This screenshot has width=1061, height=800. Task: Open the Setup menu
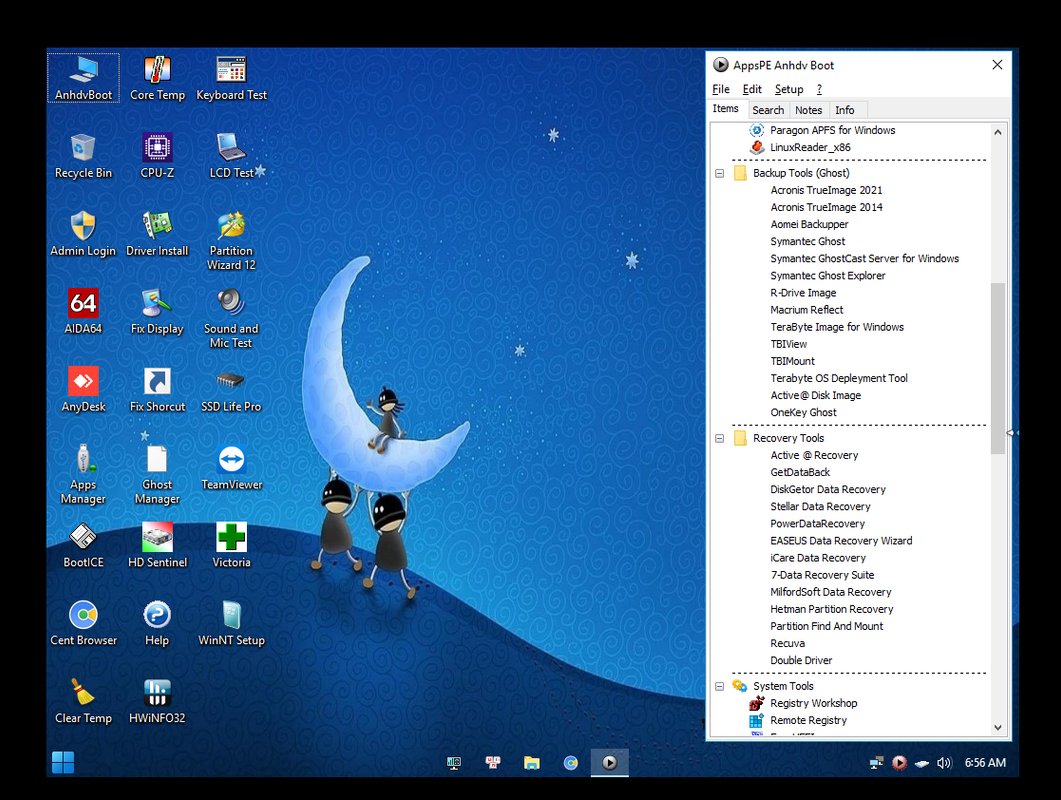[789, 89]
